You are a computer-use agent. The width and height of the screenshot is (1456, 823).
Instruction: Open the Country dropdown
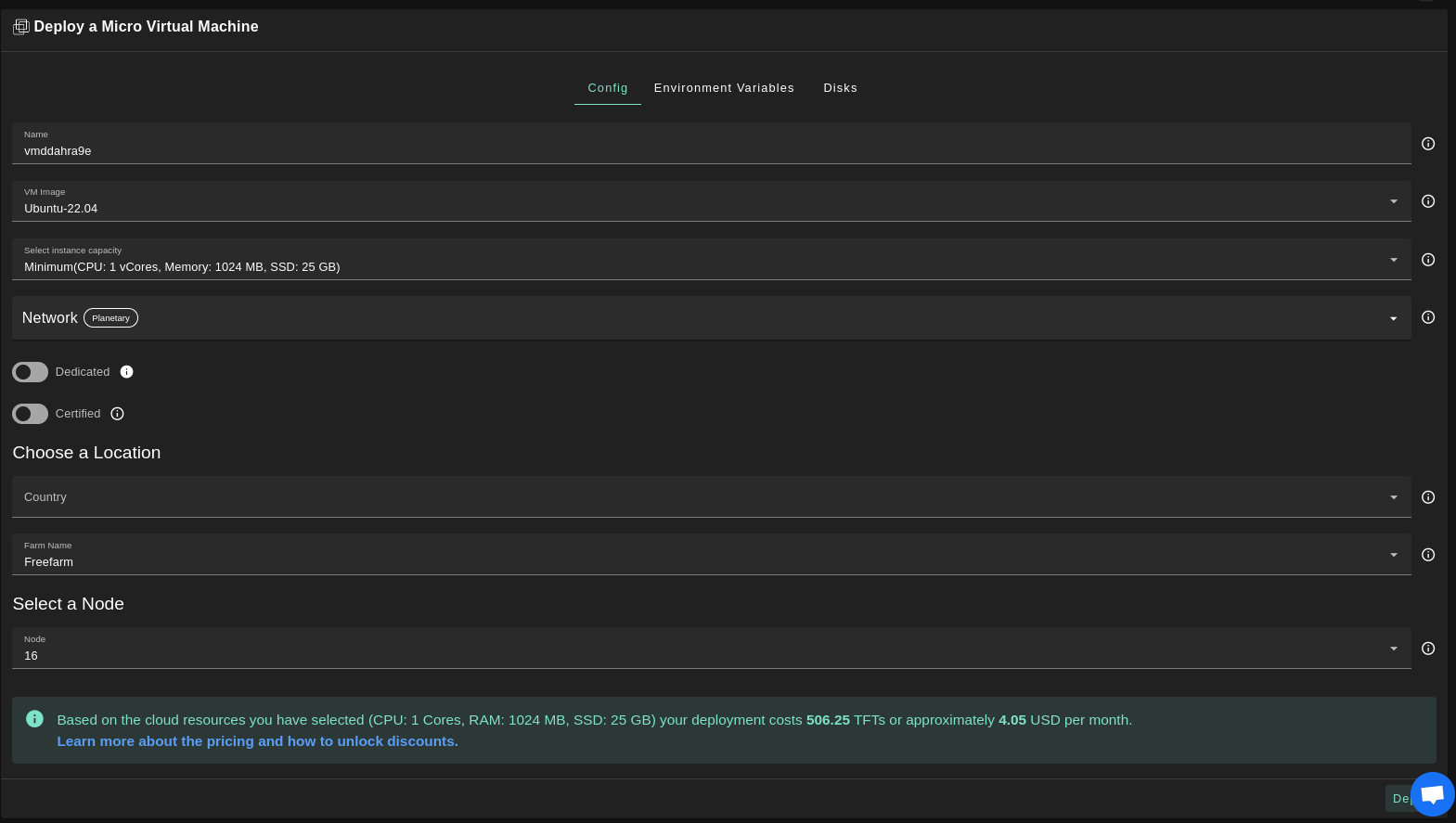pyautogui.click(x=1393, y=497)
